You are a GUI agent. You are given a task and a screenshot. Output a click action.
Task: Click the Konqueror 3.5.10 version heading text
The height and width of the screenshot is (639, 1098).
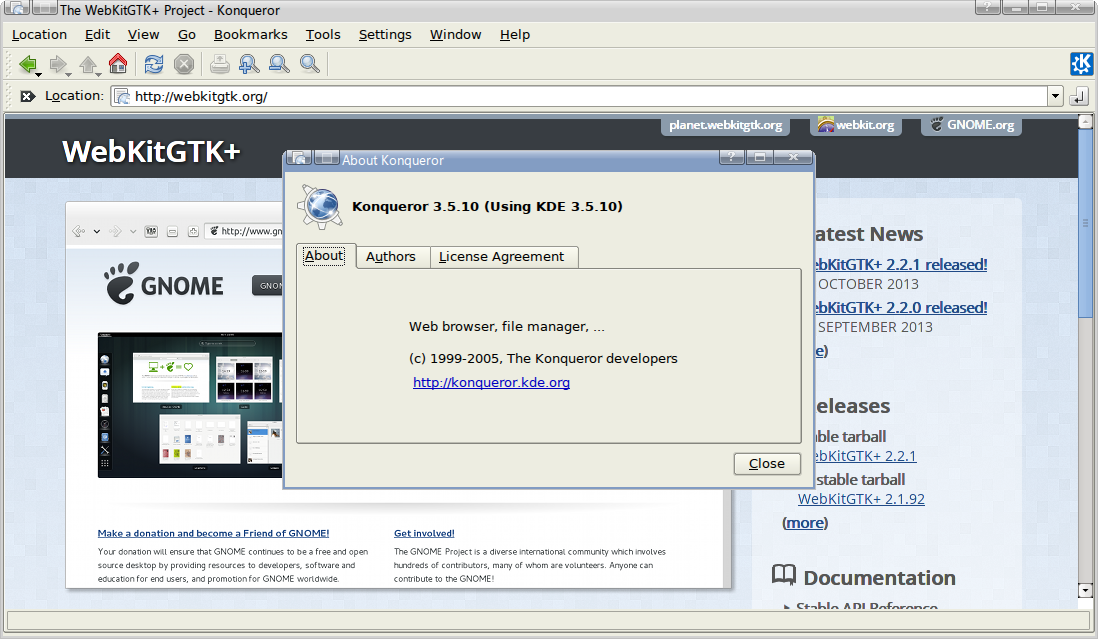(487, 206)
